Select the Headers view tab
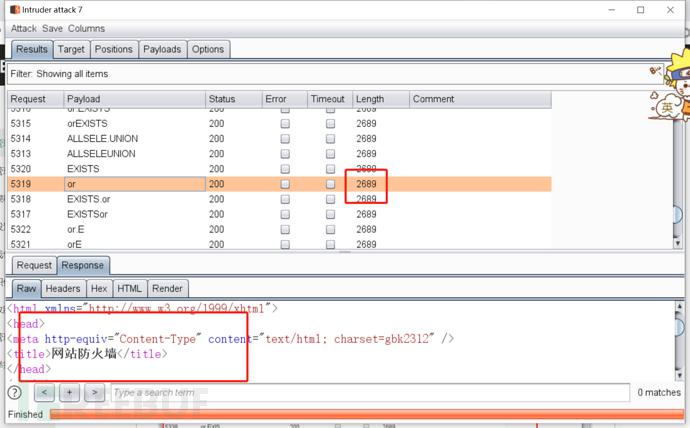The height and width of the screenshot is (428, 690). point(63,289)
